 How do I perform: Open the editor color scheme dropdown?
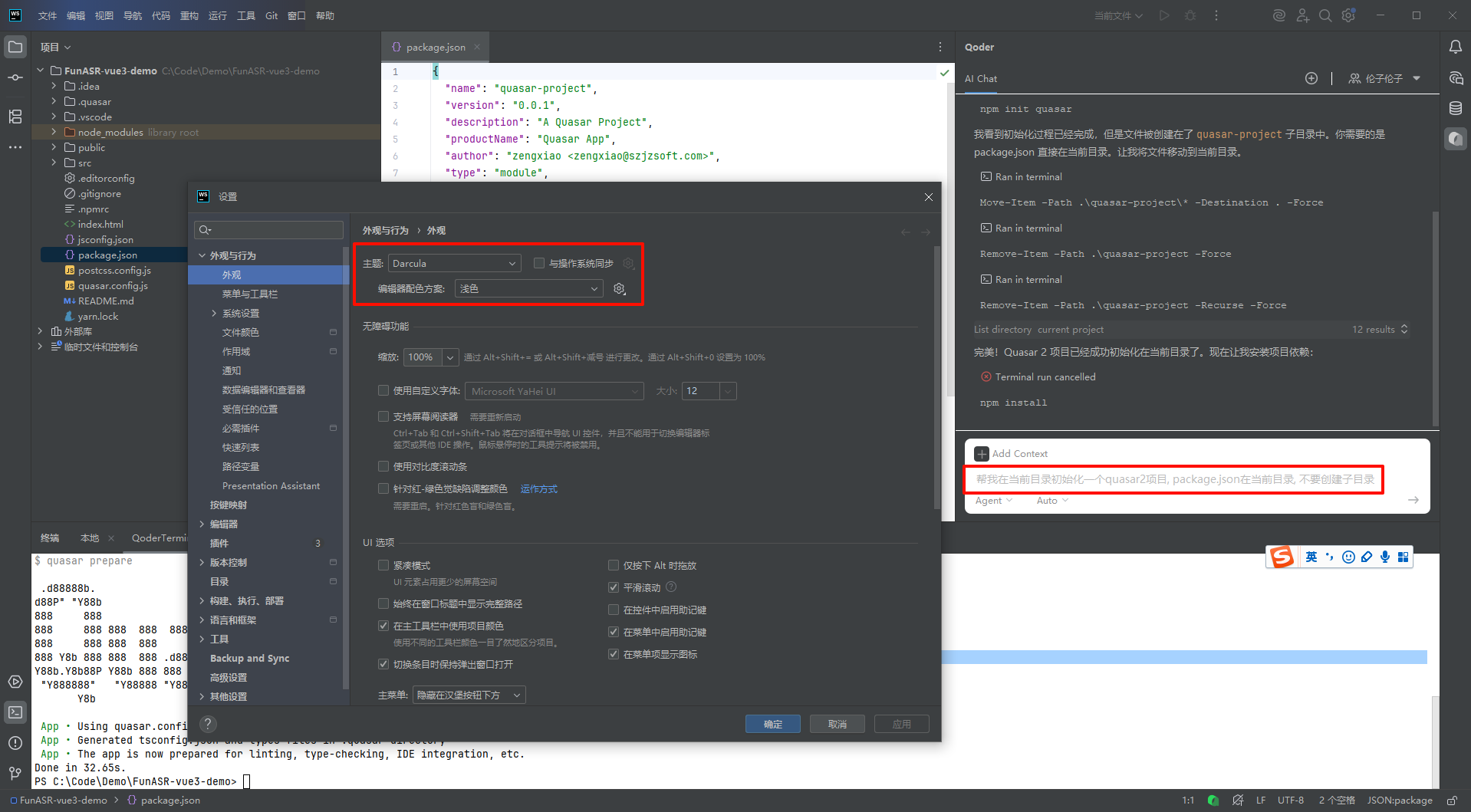point(528,289)
